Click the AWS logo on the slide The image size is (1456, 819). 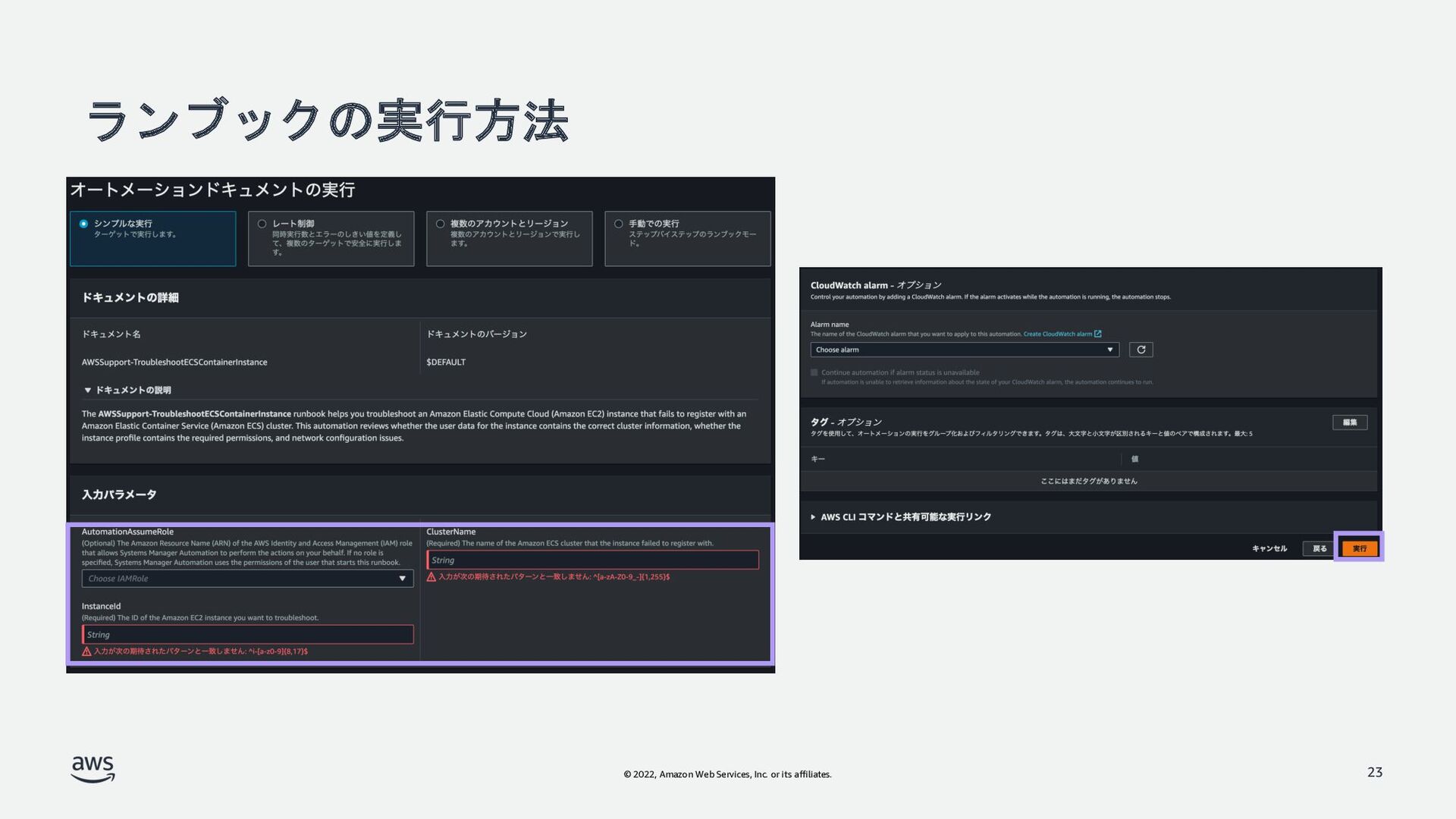(x=93, y=769)
